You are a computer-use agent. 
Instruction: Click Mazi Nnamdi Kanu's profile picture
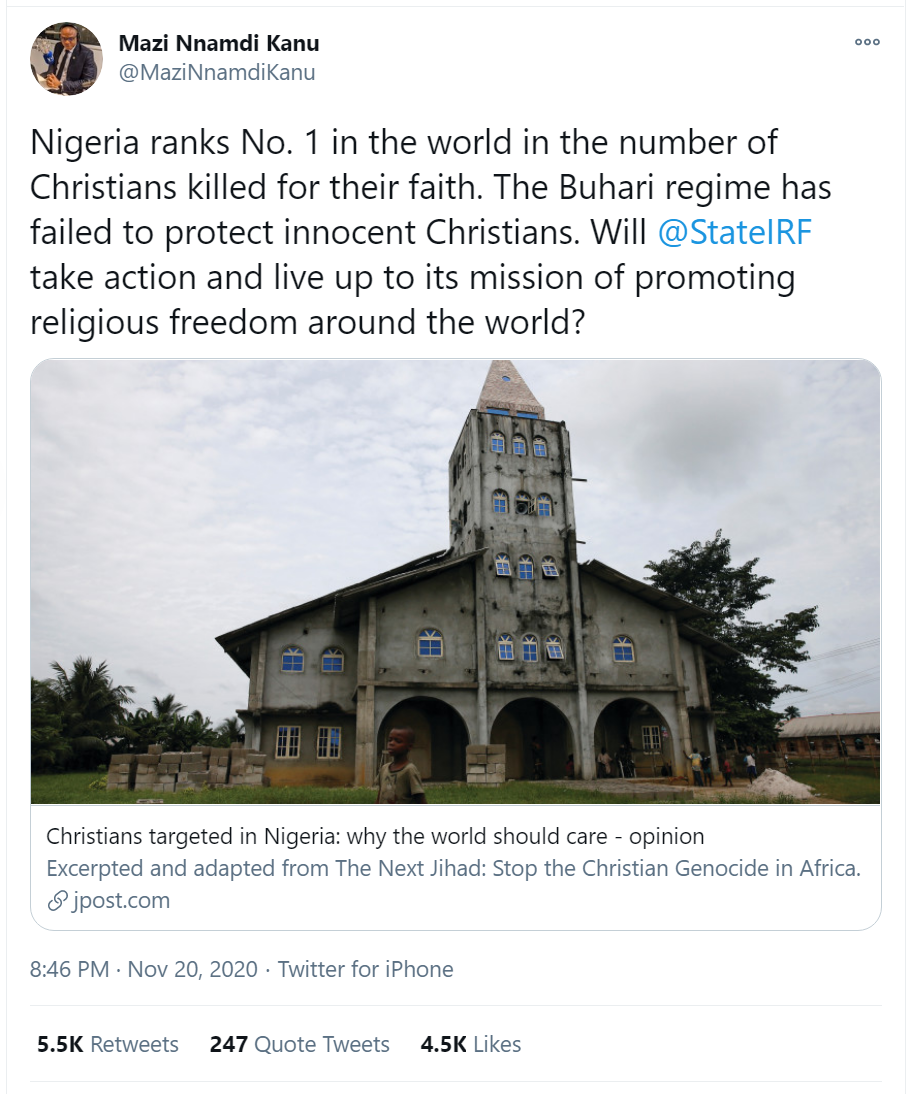click(x=66, y=58)
